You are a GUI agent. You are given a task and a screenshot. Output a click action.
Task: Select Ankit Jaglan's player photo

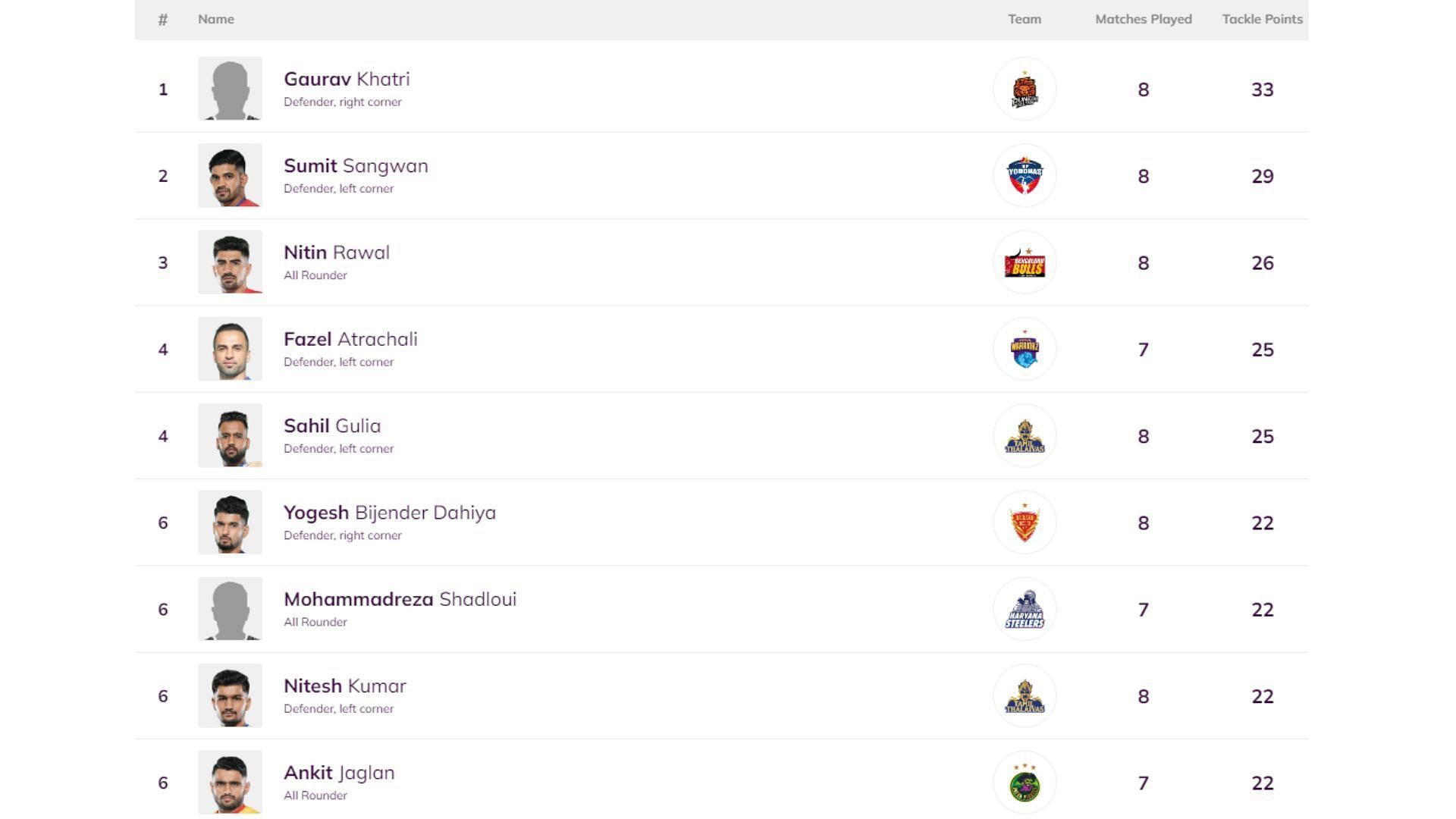pos(230,782)
